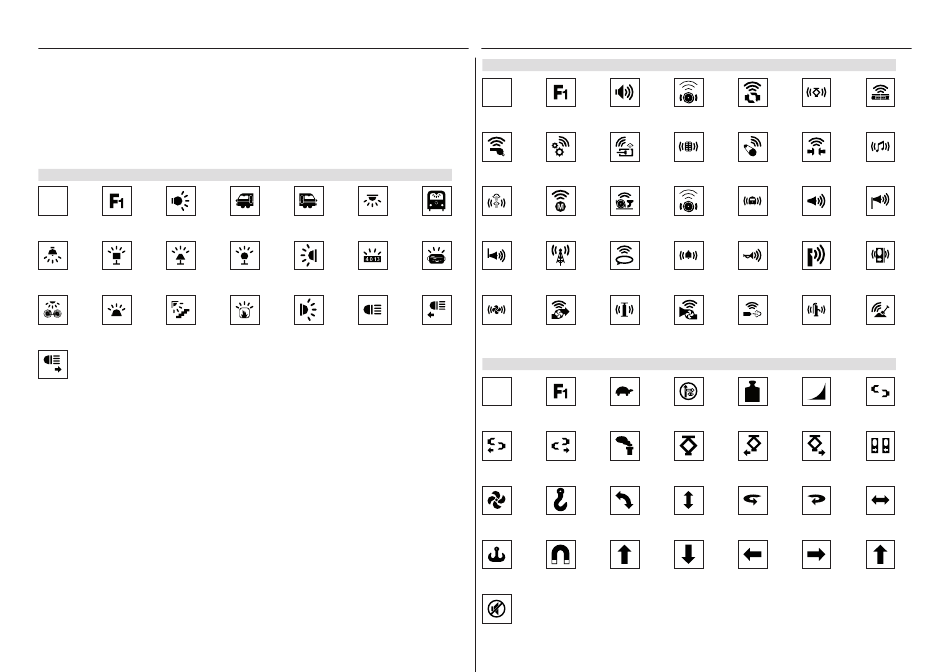The height and width of the screenshot is (672, 950).
Task: Pick the curved ramp gradient icon
Action: click(816, 391)
